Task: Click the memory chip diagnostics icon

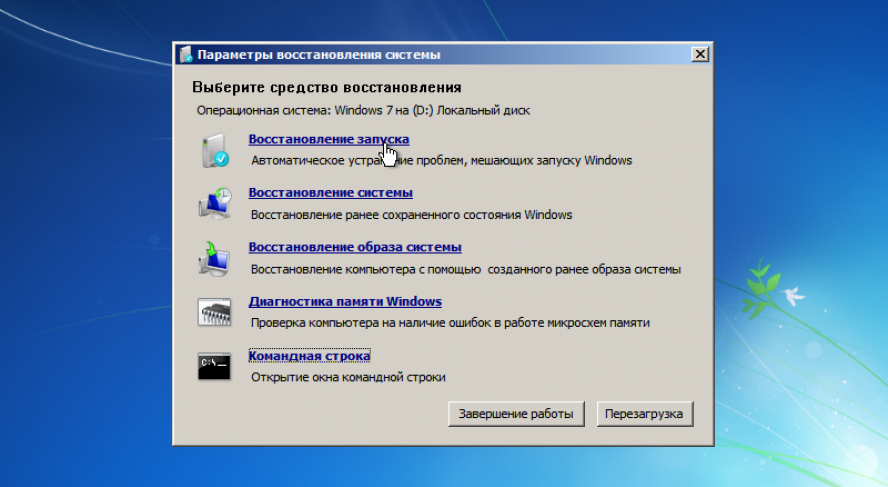Action: click(x=214, y=312)
